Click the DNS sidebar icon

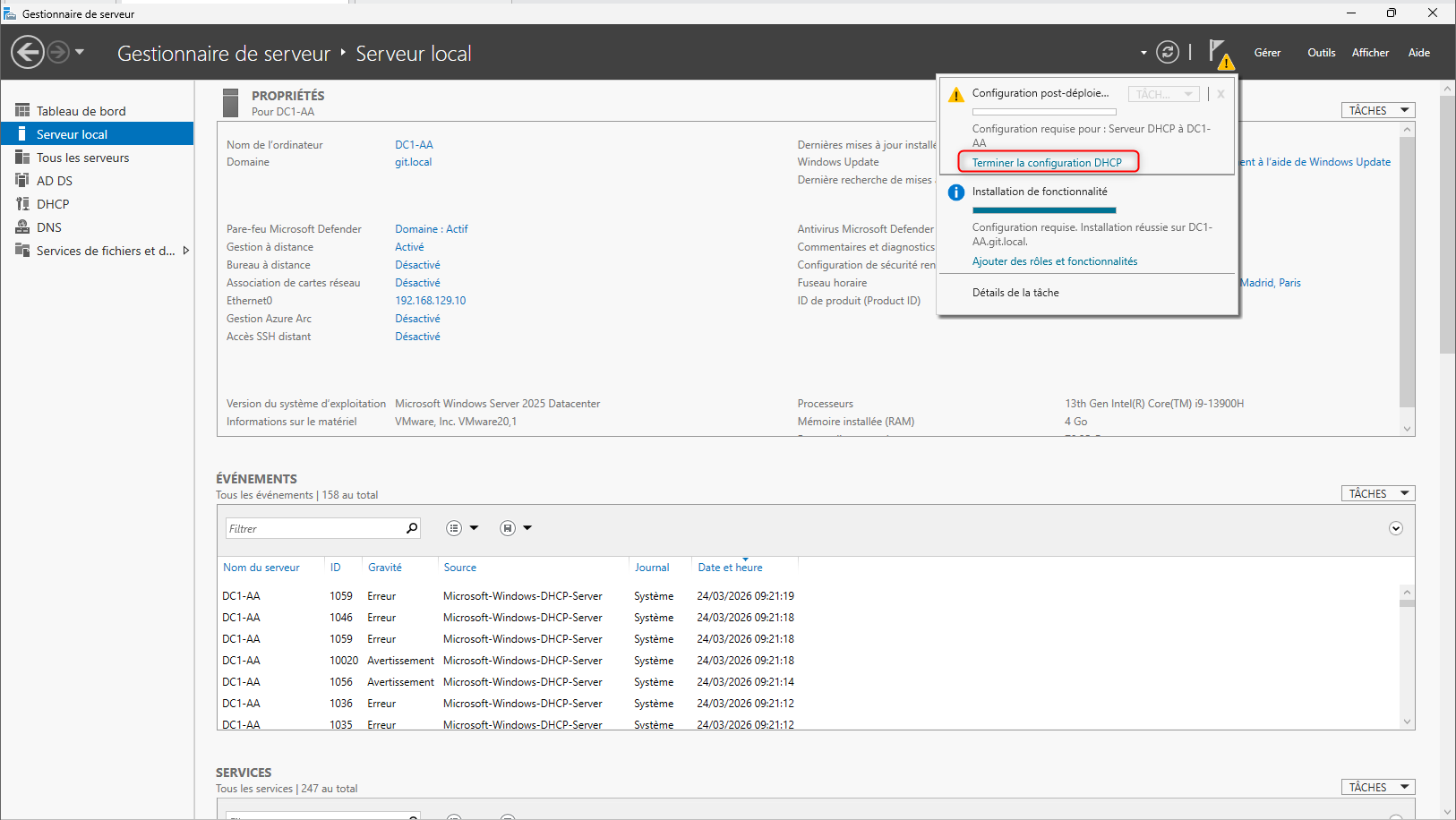click(x=22, y=226)
